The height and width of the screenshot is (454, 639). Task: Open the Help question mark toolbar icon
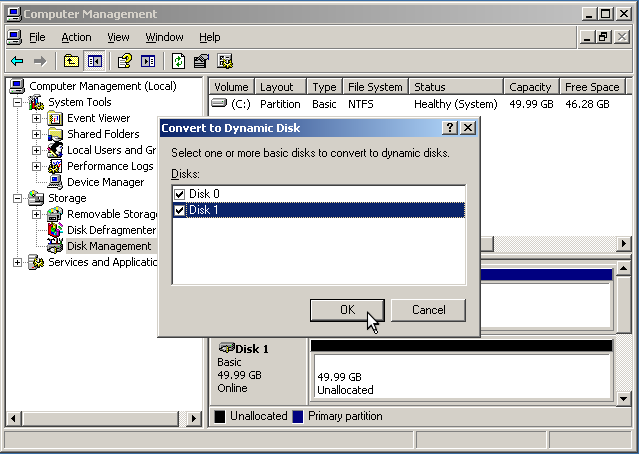[x=125, y=62]
